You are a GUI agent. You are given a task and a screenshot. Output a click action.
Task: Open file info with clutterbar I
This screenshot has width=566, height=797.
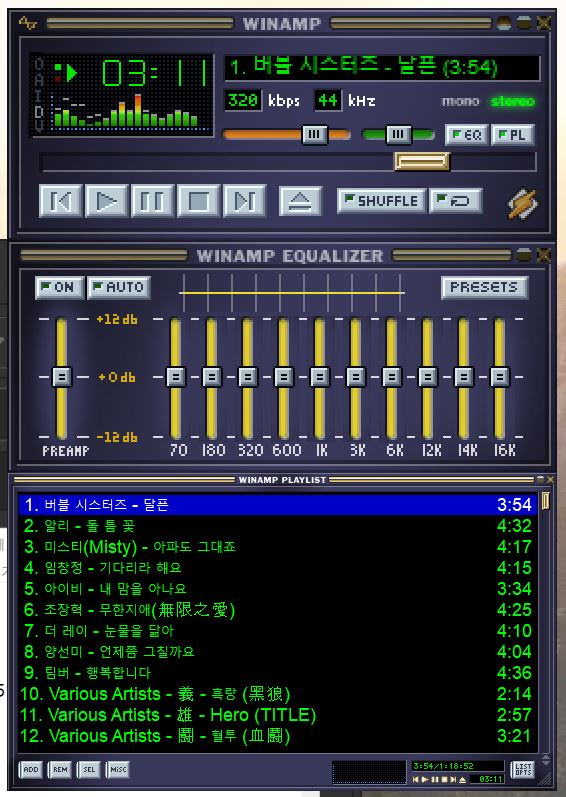point(39,96)
